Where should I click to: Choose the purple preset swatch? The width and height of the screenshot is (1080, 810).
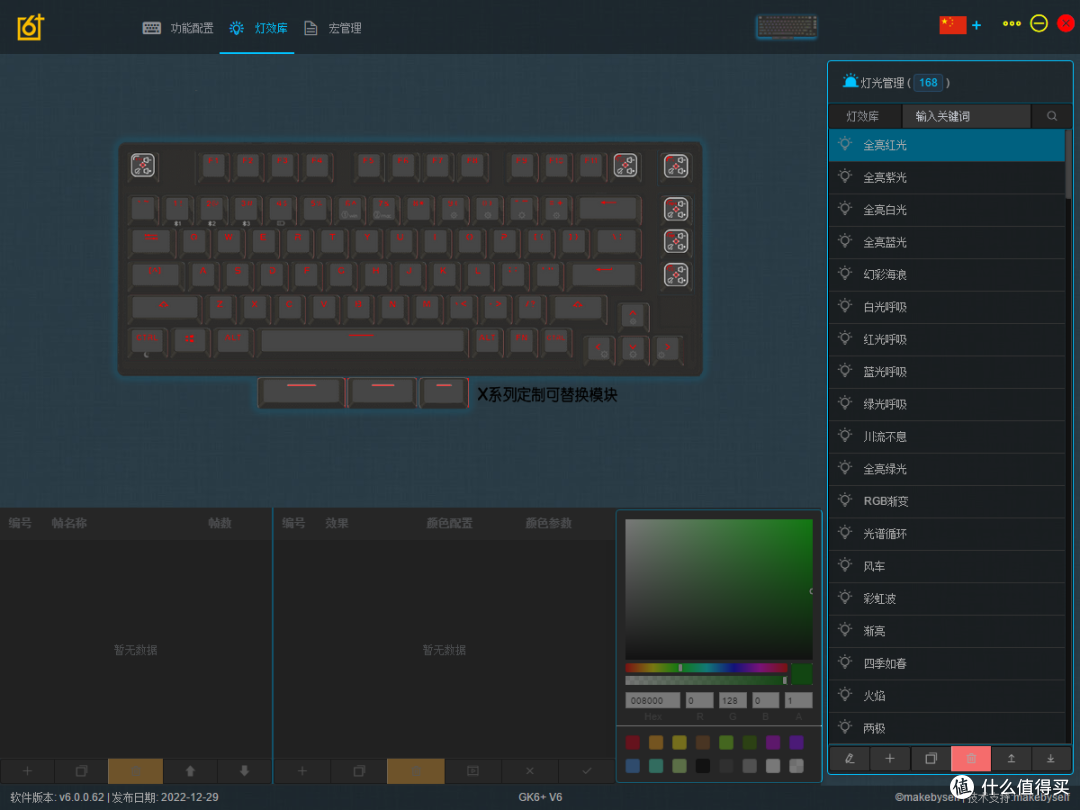[773, 742]
